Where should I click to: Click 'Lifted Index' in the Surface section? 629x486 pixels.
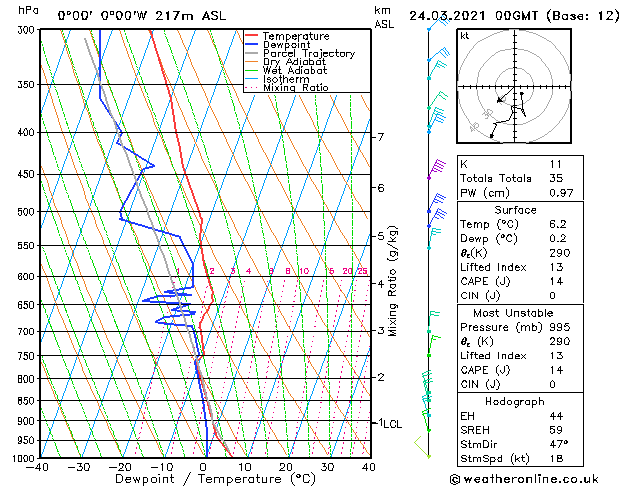(x=493, y=267)
